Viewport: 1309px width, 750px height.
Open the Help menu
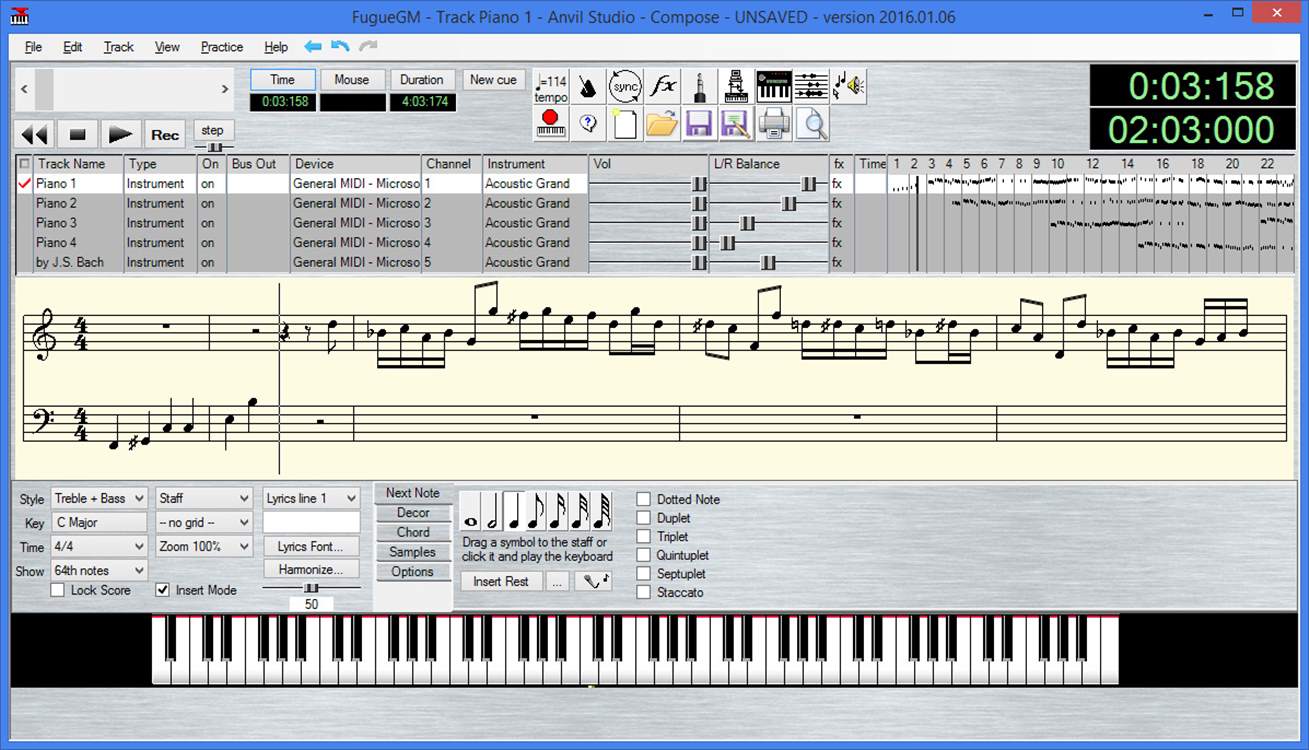point(276,47)
